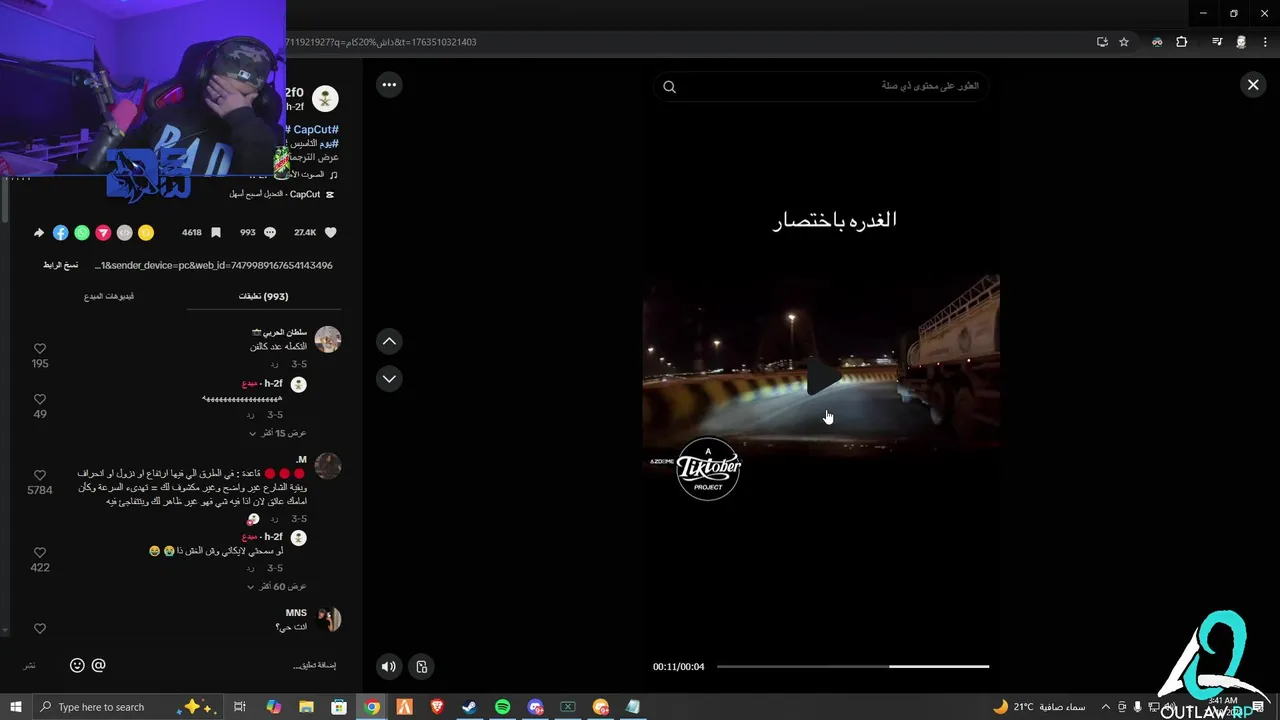Open creator avatar with Saudi emblem

pos(325,98)
